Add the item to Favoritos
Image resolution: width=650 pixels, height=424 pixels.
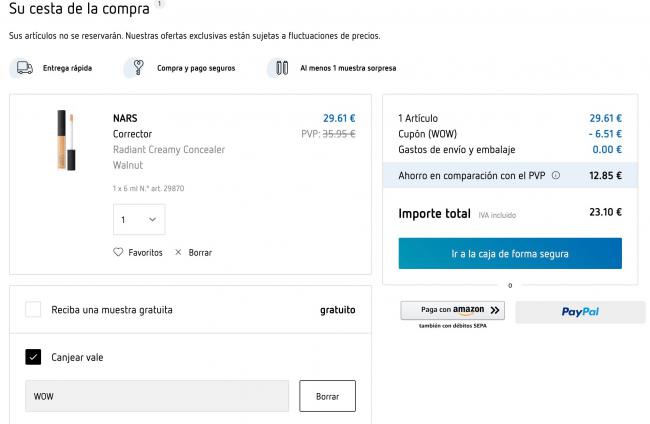pyautogui.click(x=145, y=252)
